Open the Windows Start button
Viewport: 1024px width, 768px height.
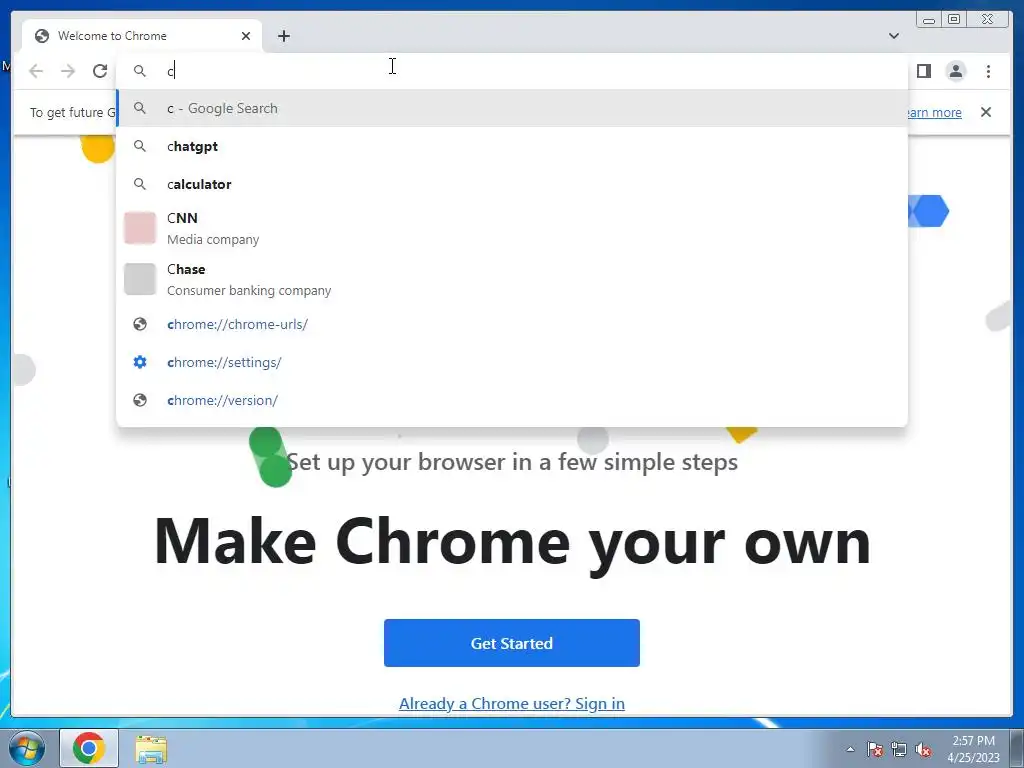pyautogui.click(x=27, y=748)
